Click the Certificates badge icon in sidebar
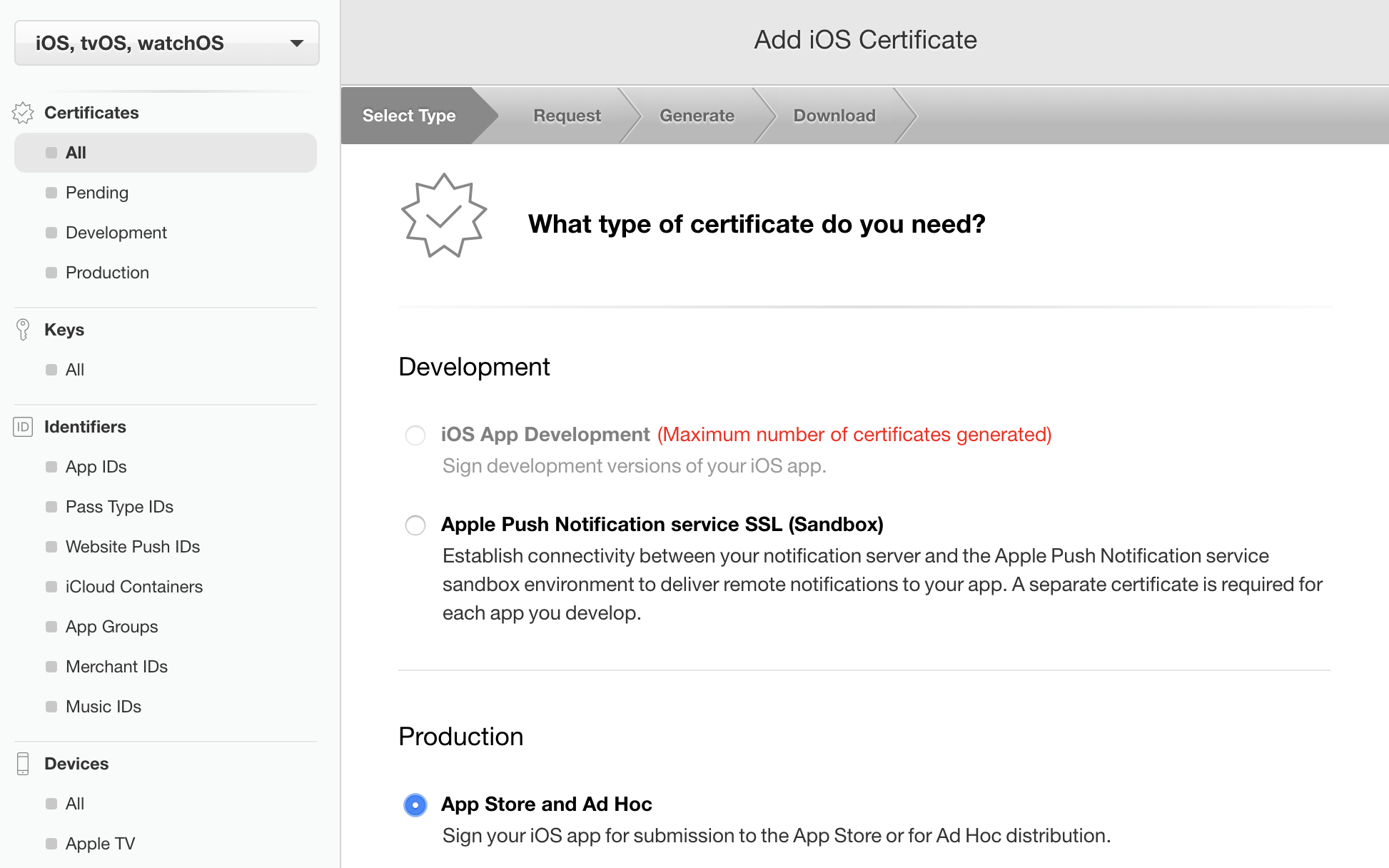 point(24,112)
